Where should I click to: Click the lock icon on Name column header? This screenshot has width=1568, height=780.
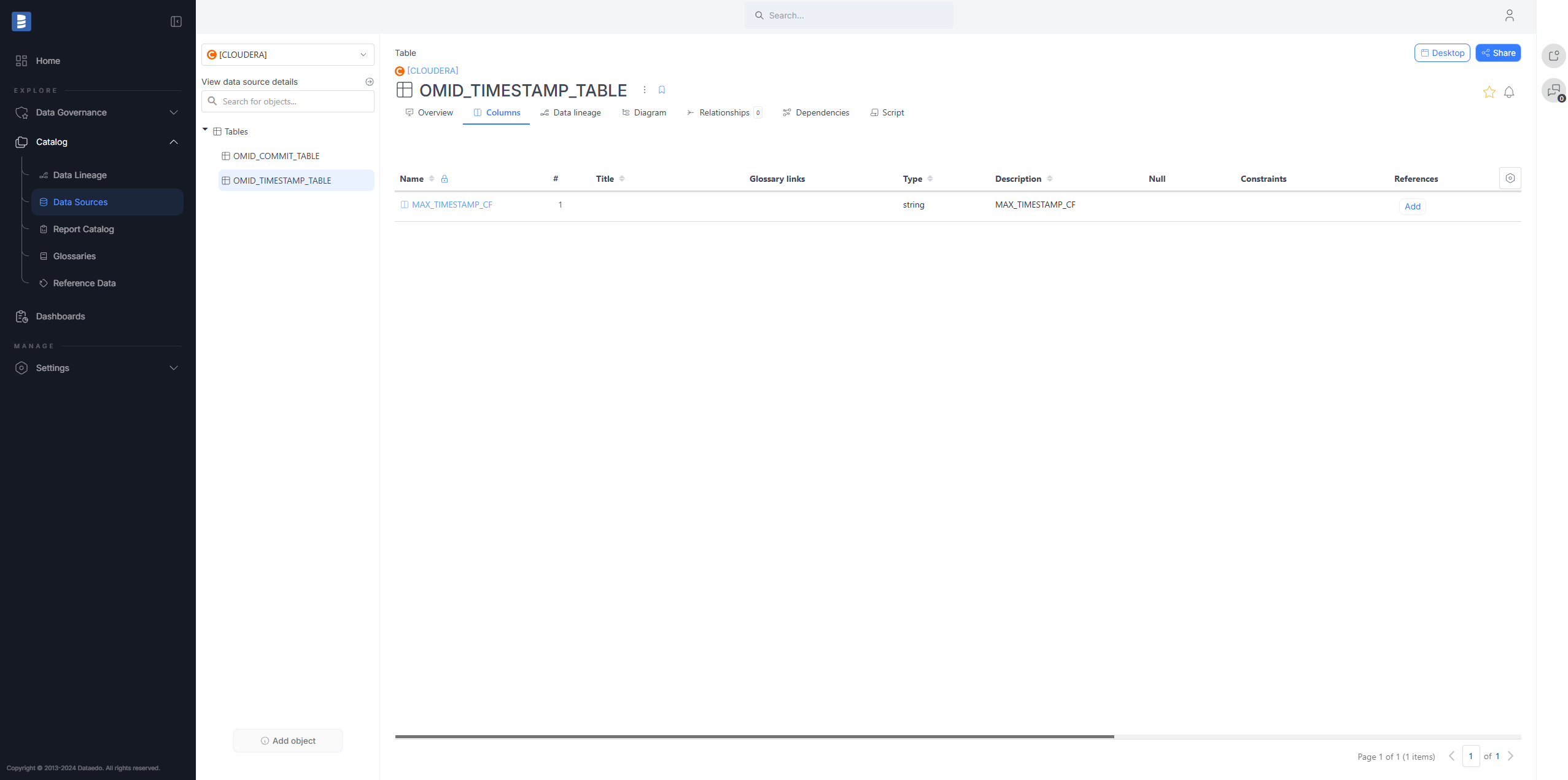point(445,178)
